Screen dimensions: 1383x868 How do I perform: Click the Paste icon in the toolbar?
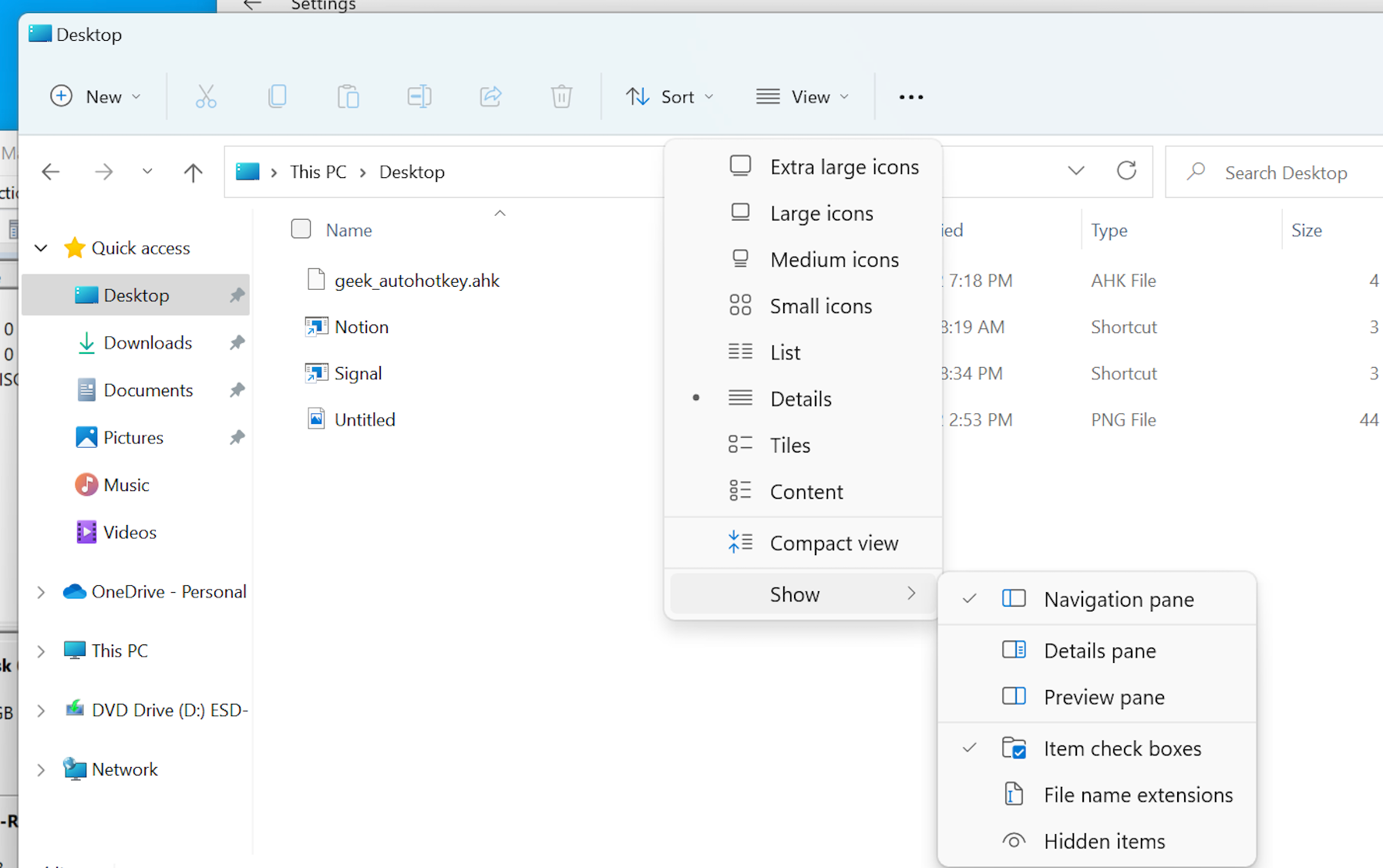coord(348,96)
